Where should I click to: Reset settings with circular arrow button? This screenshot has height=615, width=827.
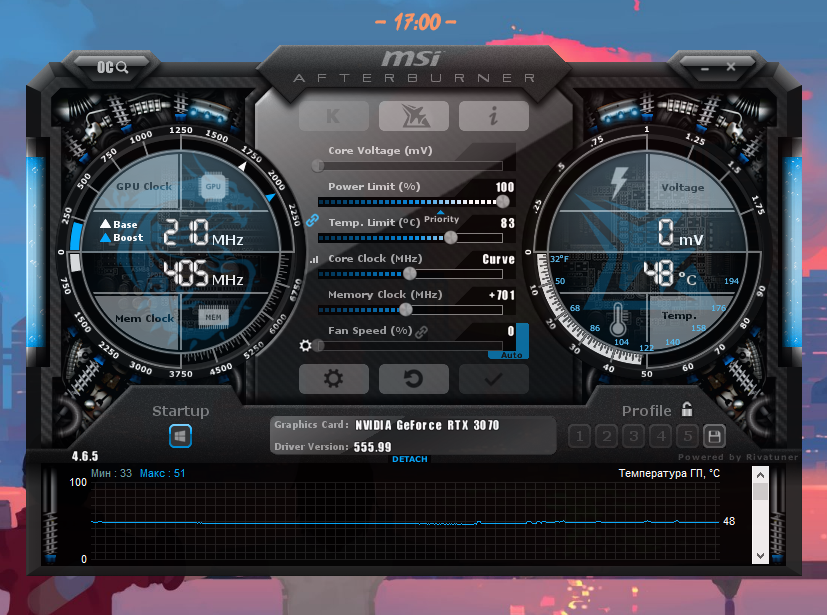click(414, 379)
